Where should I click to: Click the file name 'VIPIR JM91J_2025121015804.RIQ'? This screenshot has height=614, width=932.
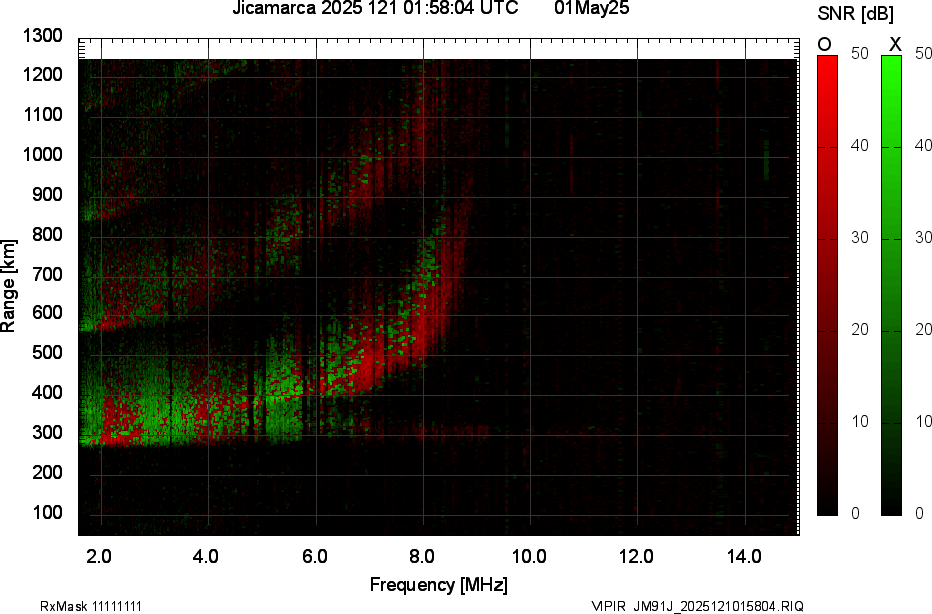tap(698, 606)
